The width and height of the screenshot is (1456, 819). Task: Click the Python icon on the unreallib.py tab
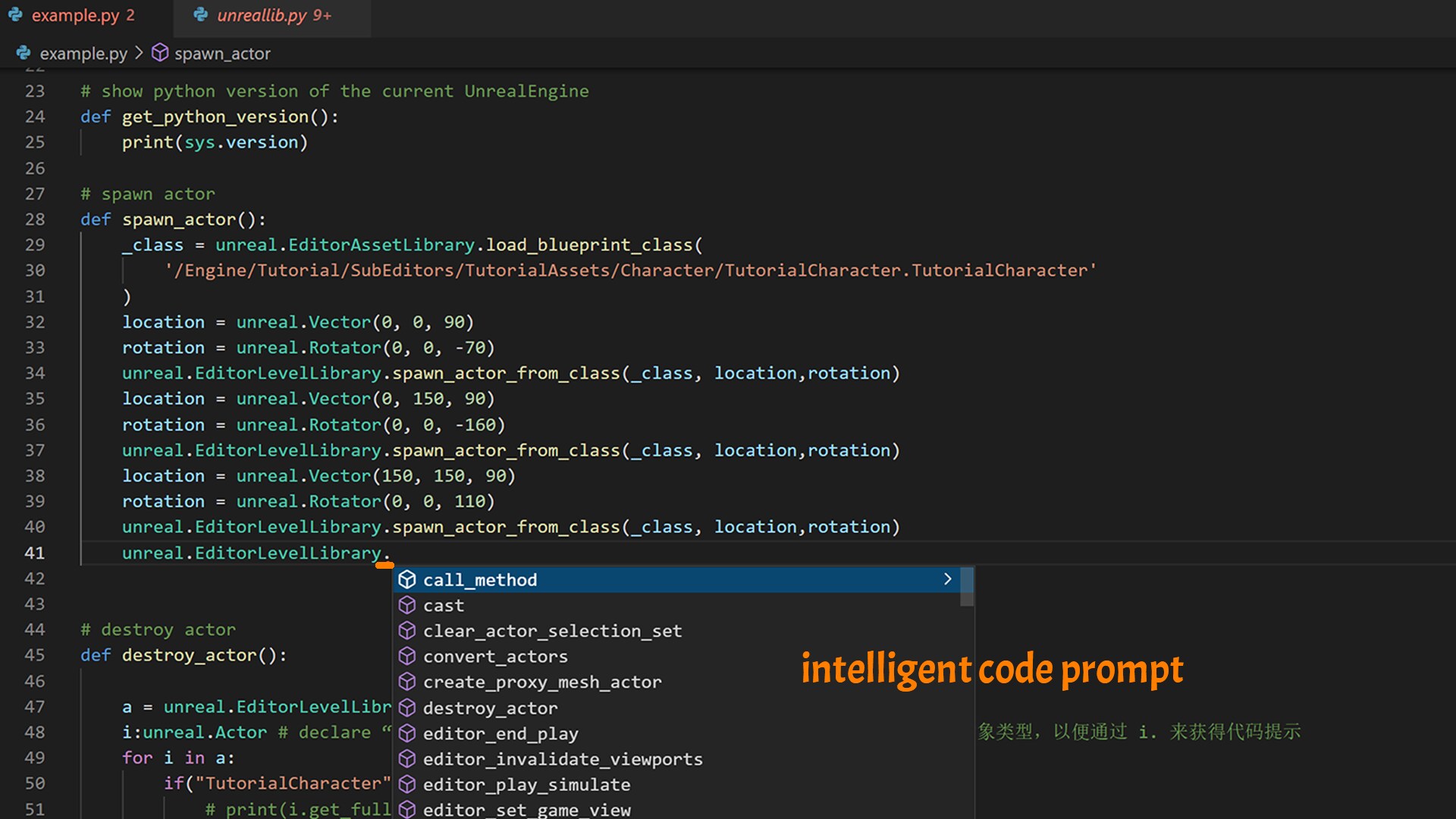[200, 14]
